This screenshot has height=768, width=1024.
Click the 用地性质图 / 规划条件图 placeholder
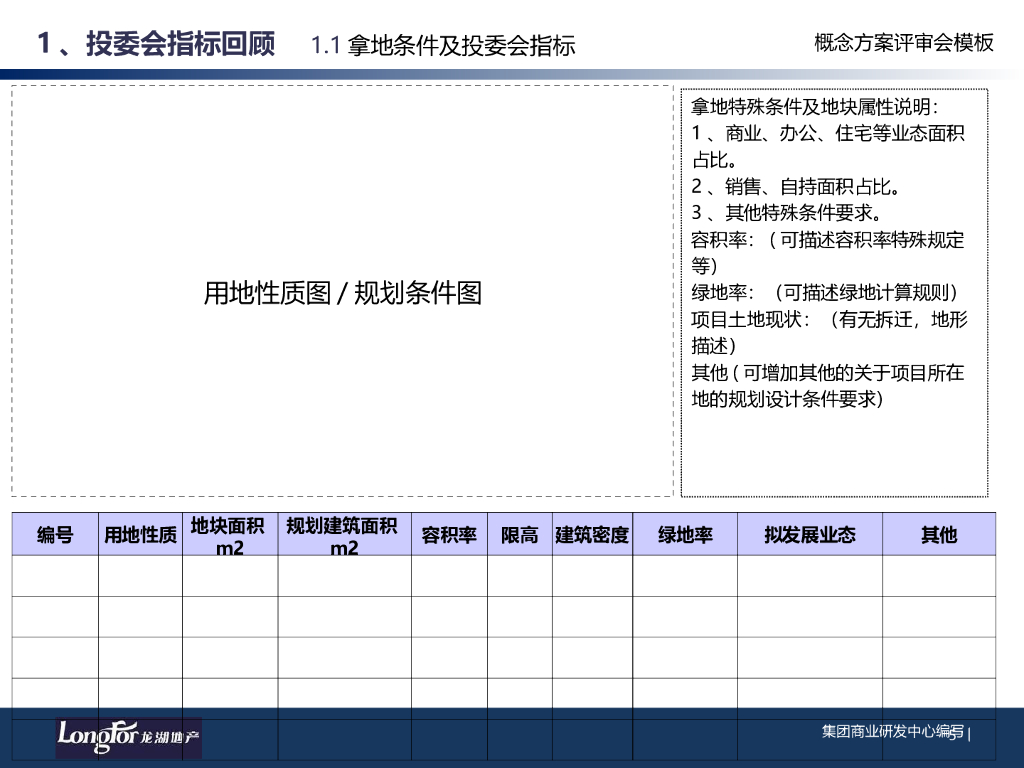tap(342, 293)
